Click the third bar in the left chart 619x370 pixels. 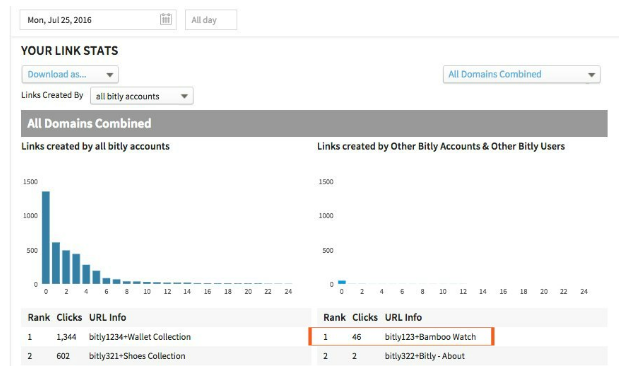pos(66,267)
